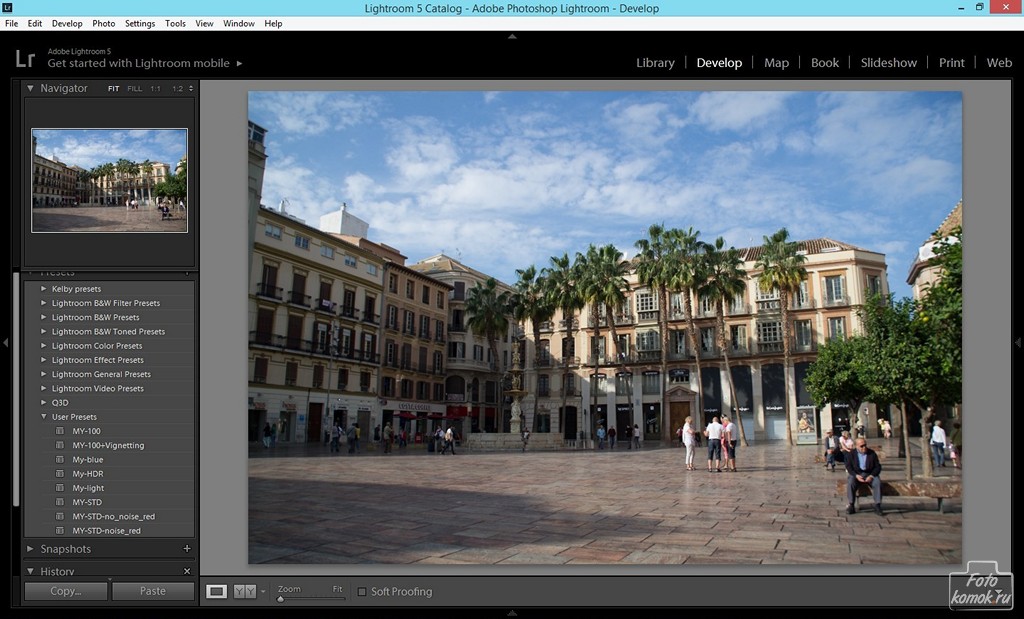This screenshot has height=619, width=1024.
Task: Click the Navigator preview thumbnail
Action: (x=110, y=180)
